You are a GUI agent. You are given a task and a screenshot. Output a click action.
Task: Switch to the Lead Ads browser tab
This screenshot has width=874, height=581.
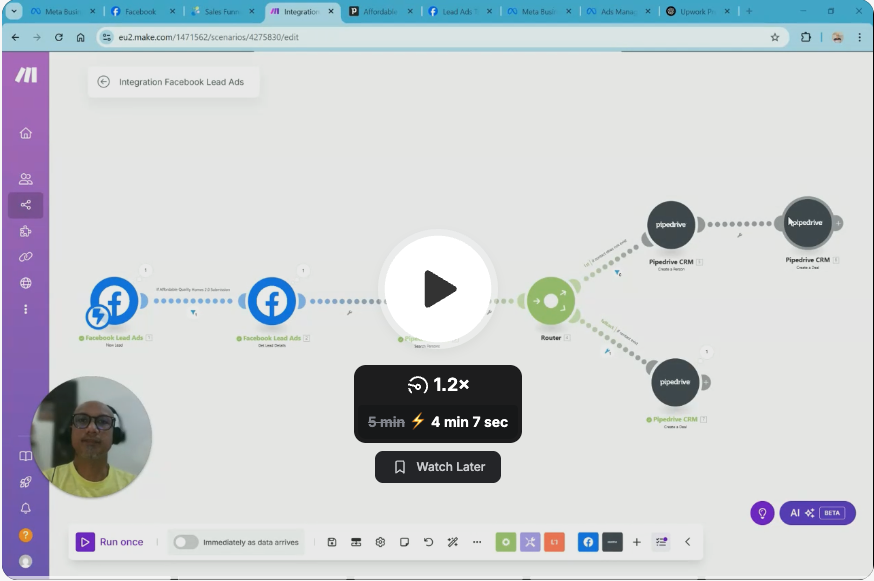point(459,11)
